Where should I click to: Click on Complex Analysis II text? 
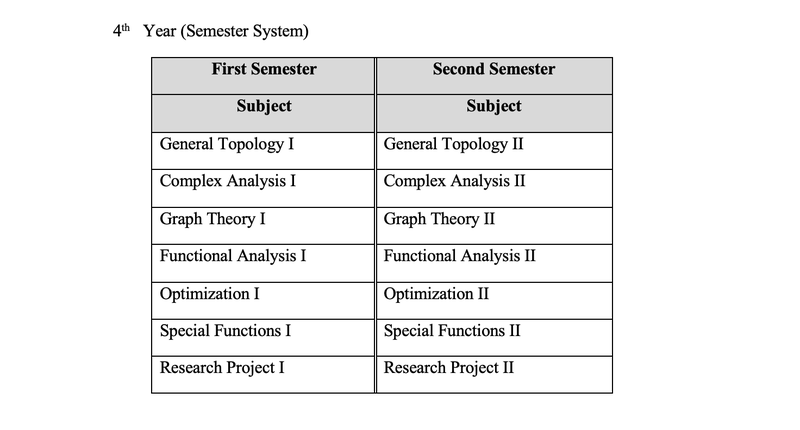454,182
